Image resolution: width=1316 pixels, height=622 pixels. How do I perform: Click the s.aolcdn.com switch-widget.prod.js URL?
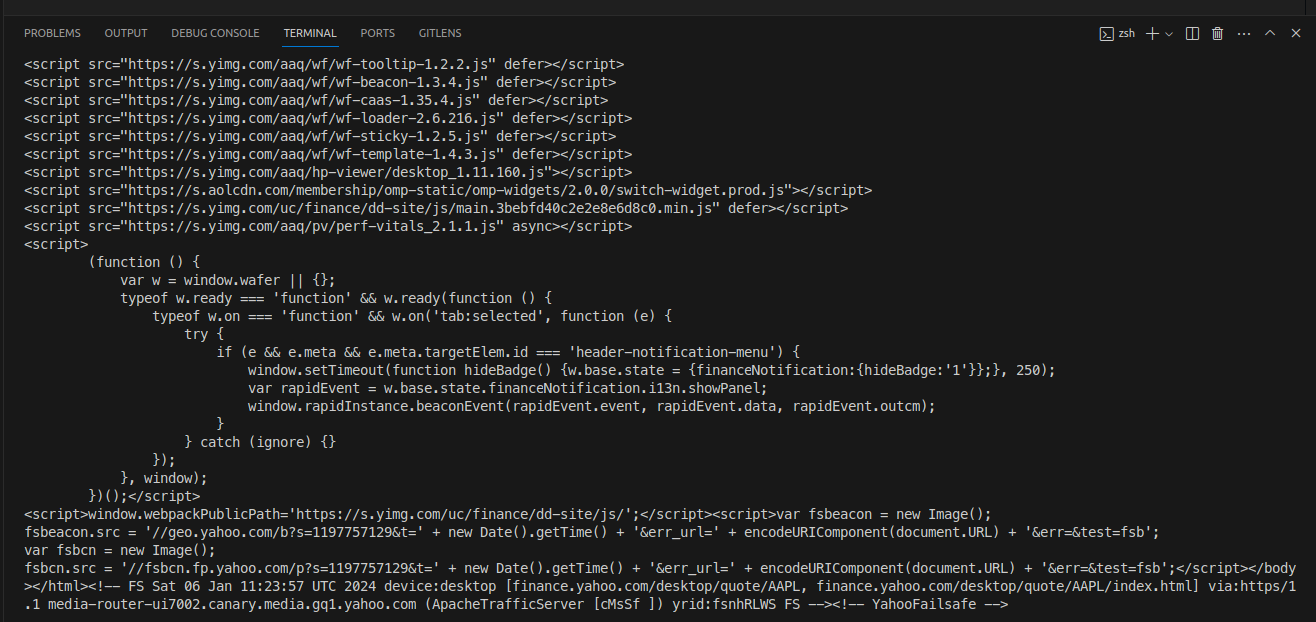(x=456, y=190)
